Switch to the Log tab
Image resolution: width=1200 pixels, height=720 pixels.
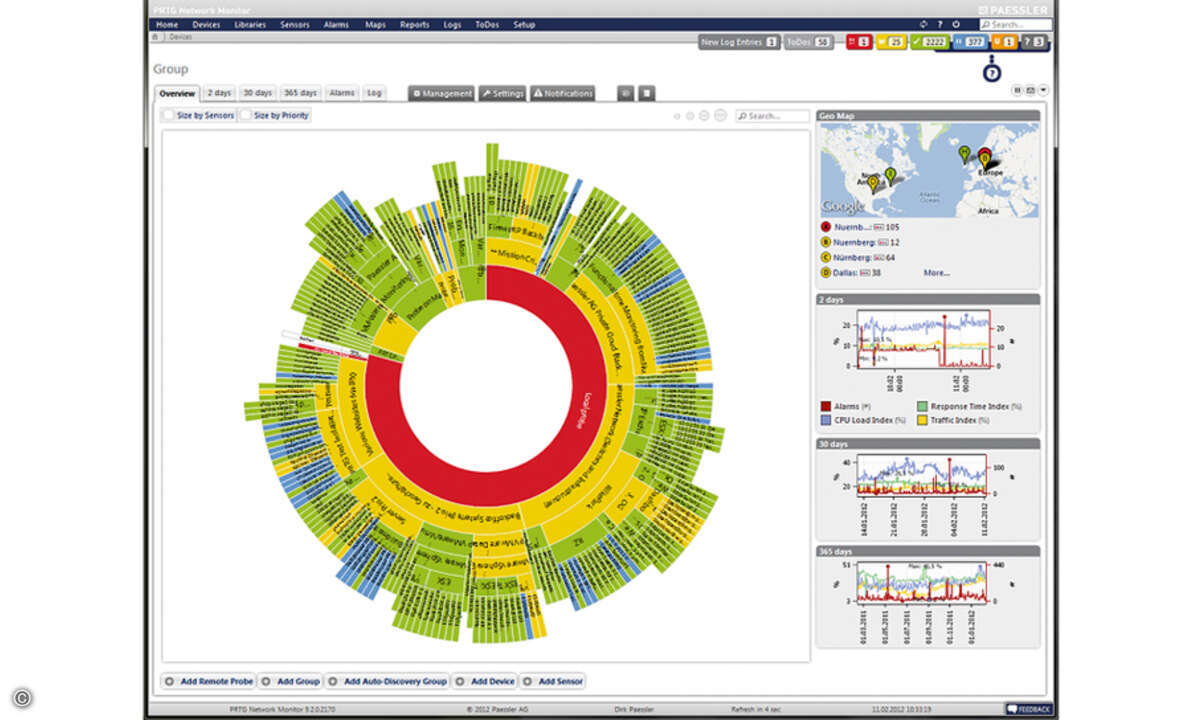[373, 93]
